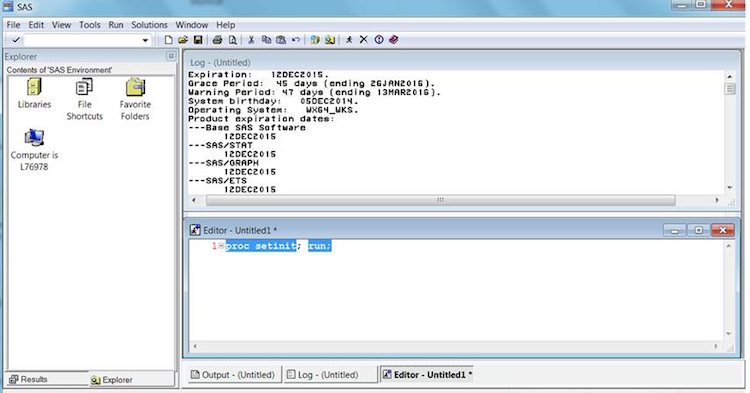750x393 pixels.
Task: Open the Solutions menu
Action: 149,25
